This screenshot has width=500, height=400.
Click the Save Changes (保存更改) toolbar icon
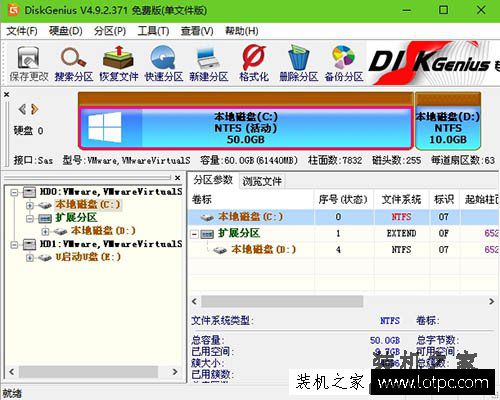pyautogui.click(x=29, y=63)
